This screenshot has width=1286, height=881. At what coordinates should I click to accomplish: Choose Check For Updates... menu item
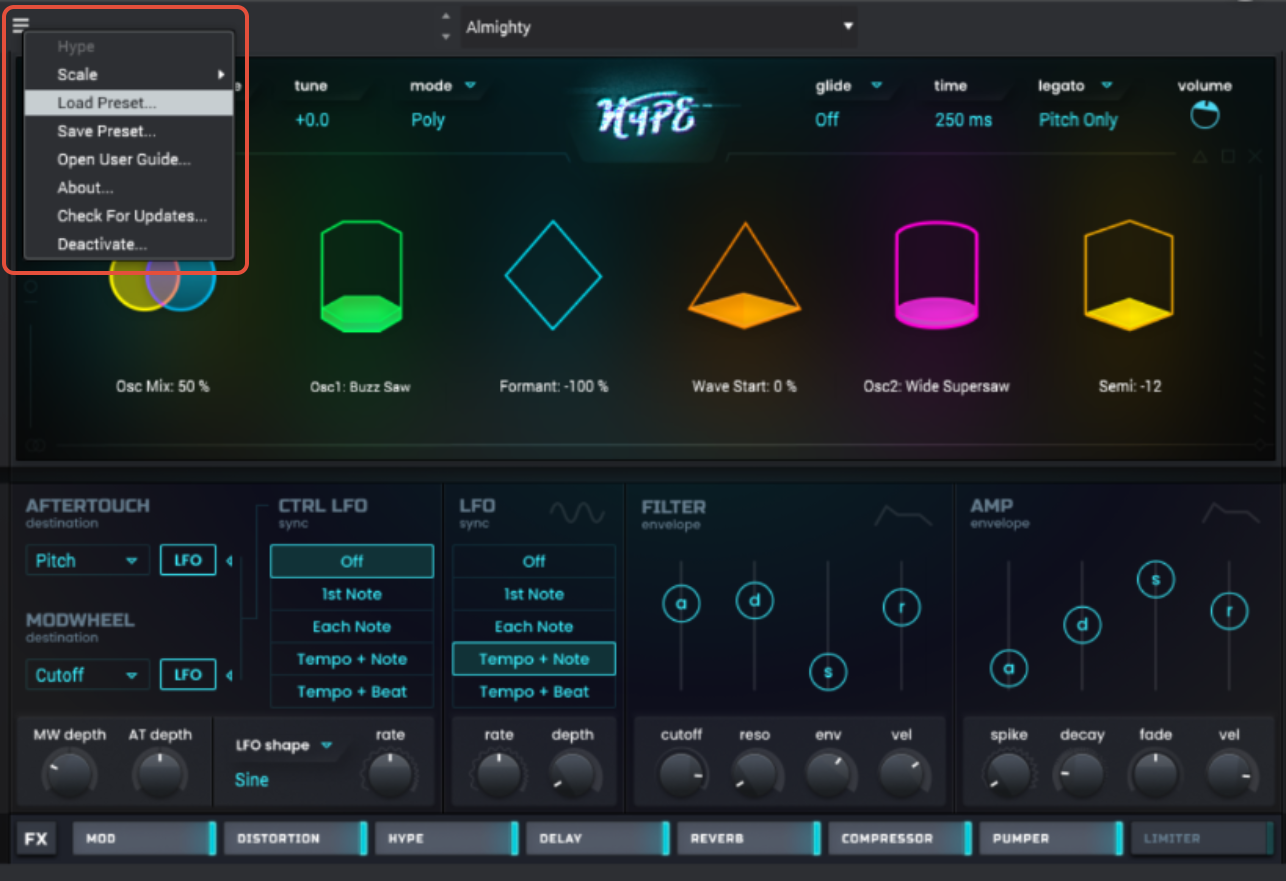[x=129, y=216]
